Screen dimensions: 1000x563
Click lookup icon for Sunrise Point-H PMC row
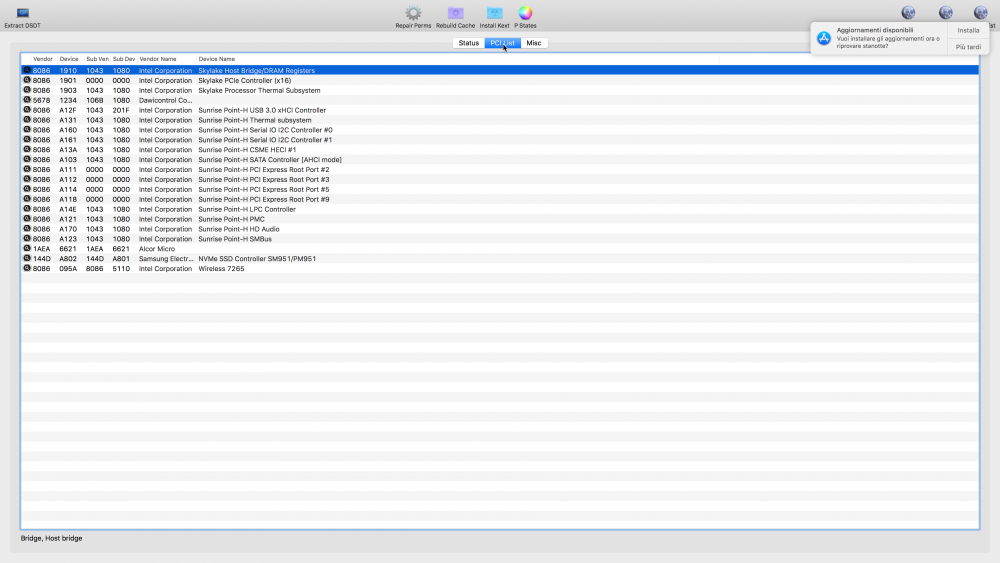27,219
